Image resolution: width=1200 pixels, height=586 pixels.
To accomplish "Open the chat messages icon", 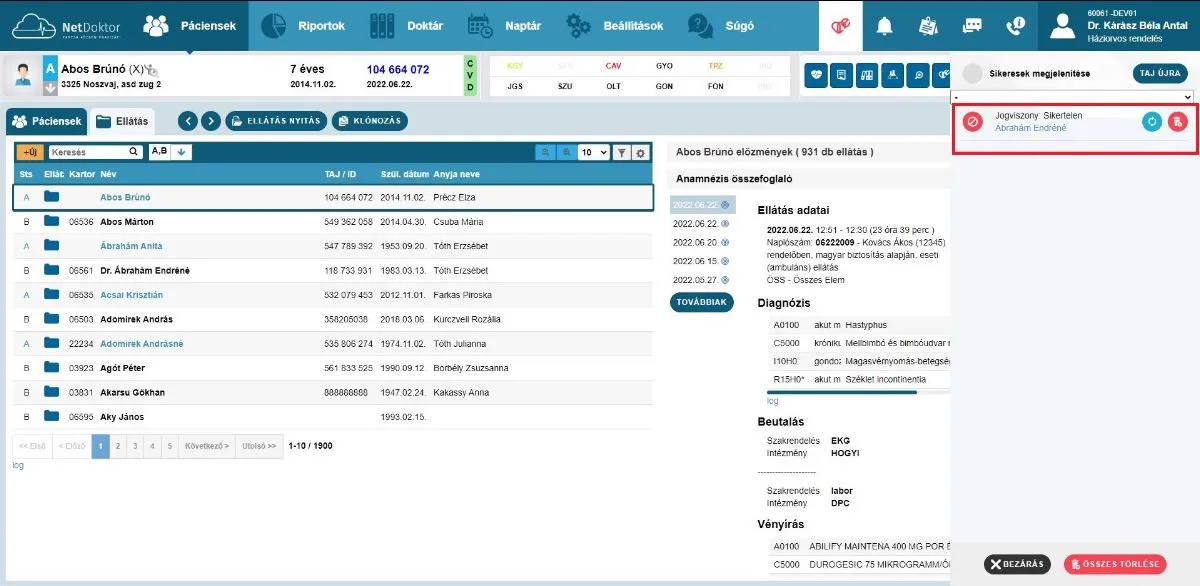I will [971, 26].
